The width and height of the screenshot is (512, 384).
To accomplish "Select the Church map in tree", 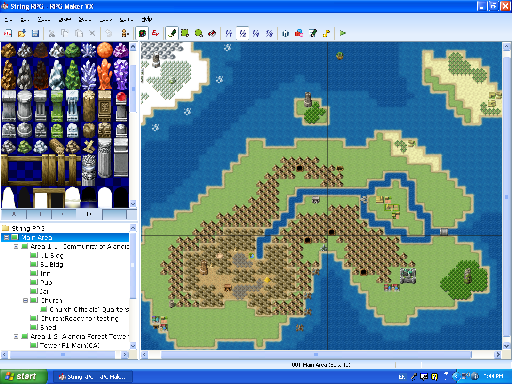I will [x=51, y=300].
